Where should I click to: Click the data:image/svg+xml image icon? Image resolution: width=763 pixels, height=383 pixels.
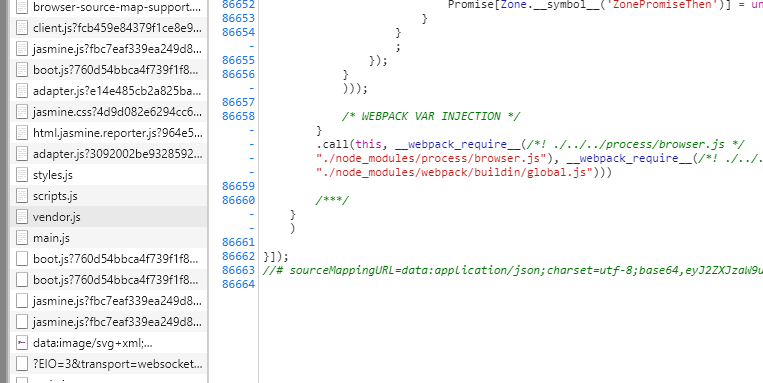[x=22, y=343]
